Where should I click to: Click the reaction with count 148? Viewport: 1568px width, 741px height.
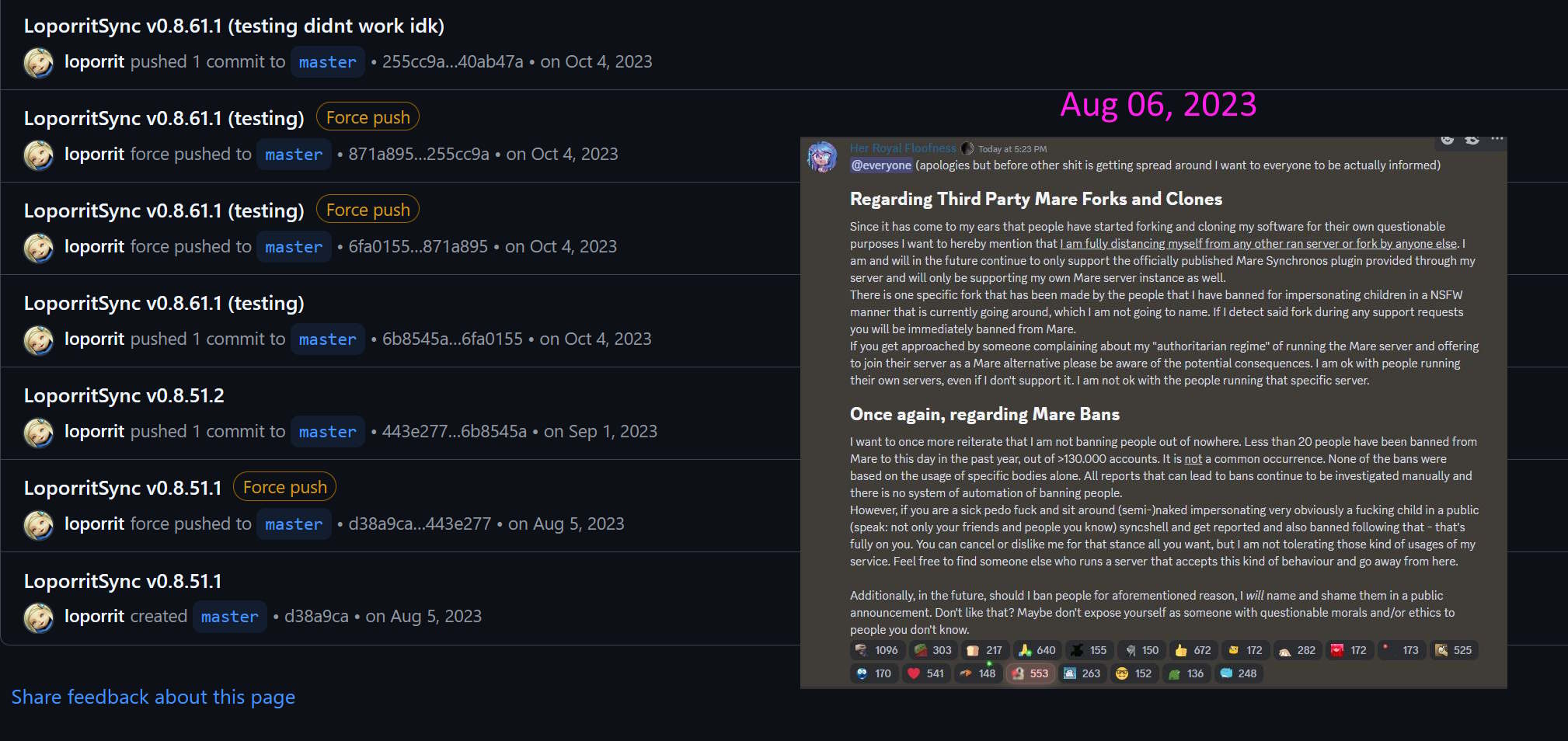(977, 673)
